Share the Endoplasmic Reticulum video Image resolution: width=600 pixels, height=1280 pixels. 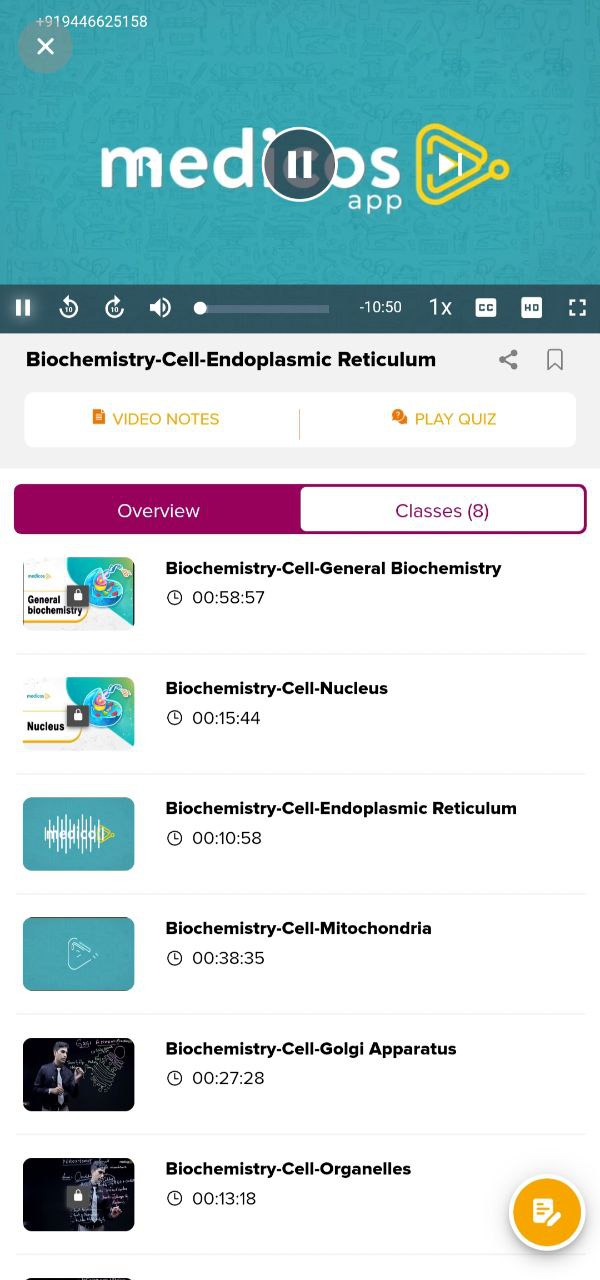508,359
